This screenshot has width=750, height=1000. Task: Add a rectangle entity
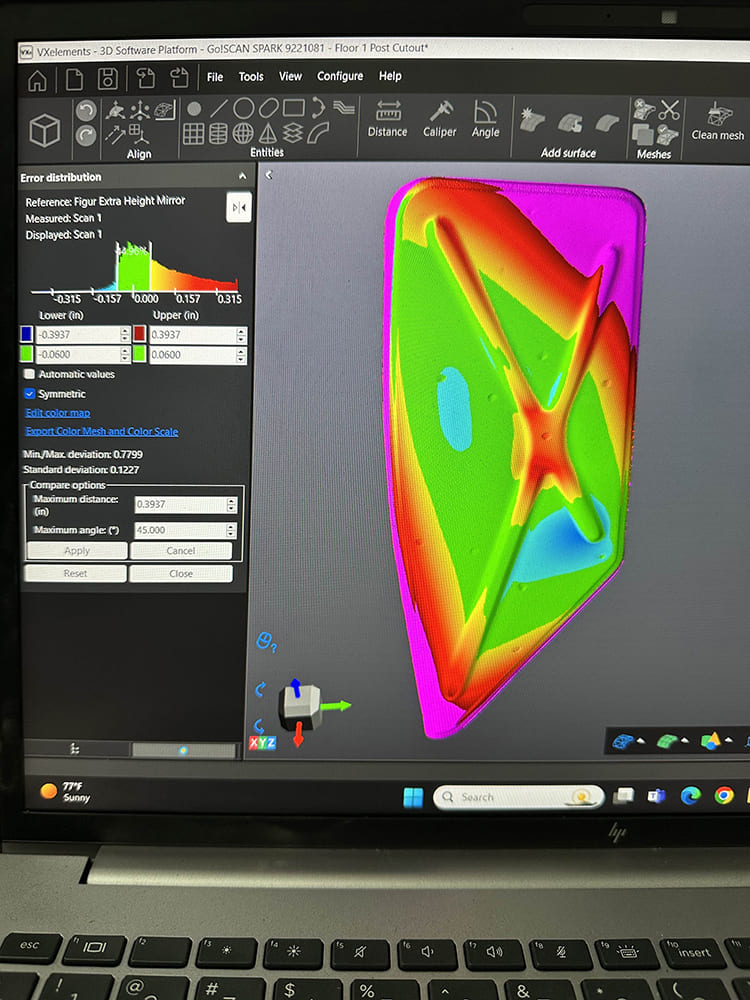(x=293, y=107)
